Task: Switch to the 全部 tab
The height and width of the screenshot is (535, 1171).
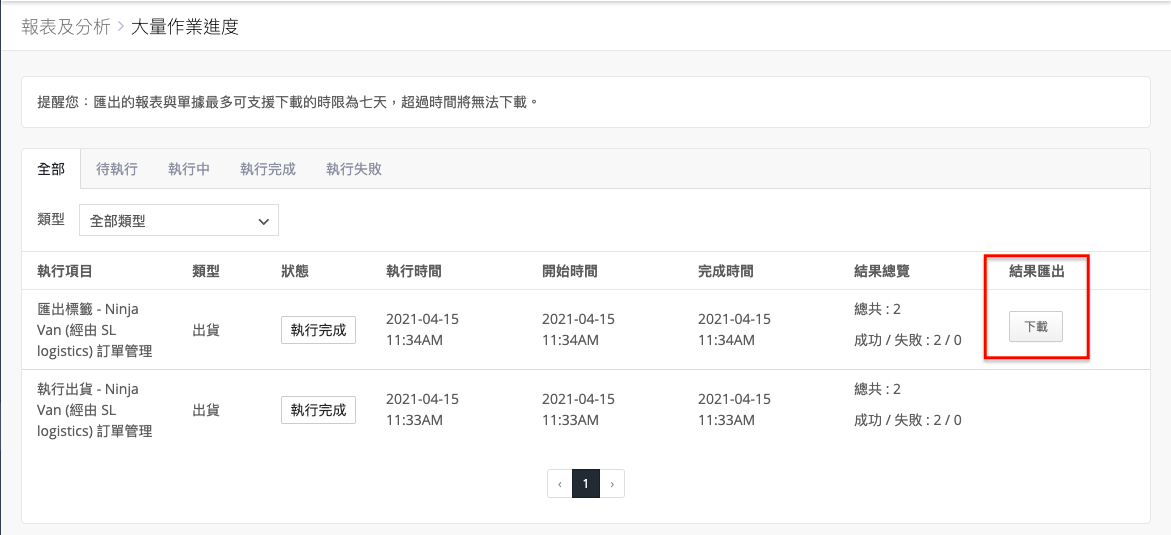Action: [x=52, y=169]
